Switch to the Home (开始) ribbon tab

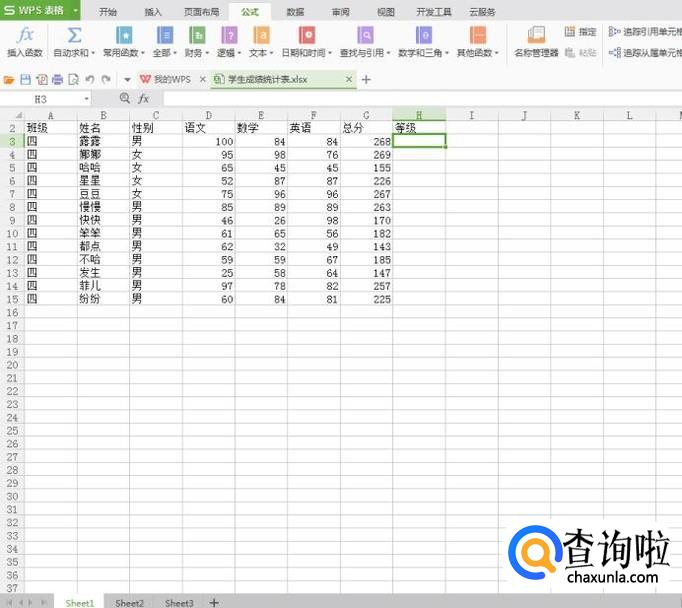pos(107,12)
